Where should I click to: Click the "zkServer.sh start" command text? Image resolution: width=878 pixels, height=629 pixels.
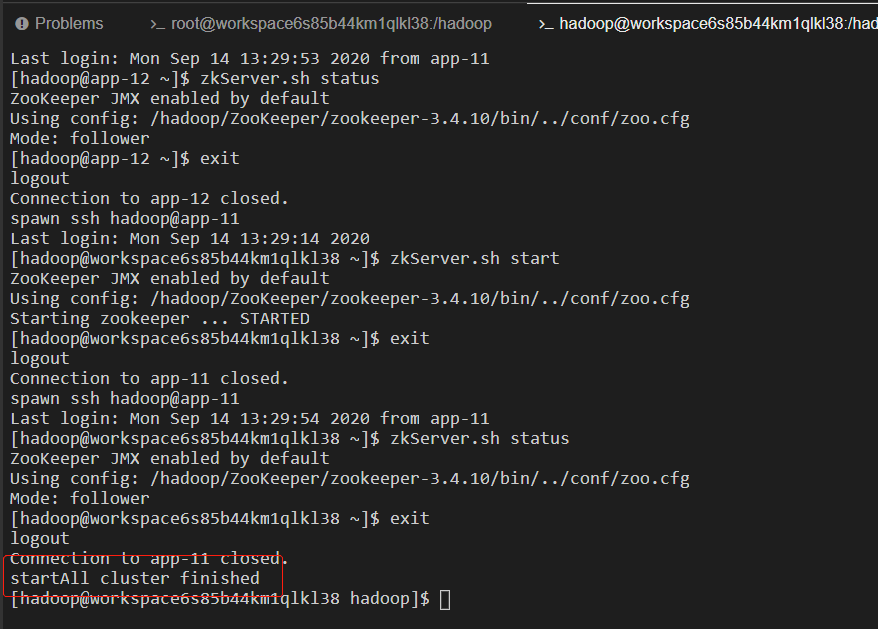coord(474,258)
